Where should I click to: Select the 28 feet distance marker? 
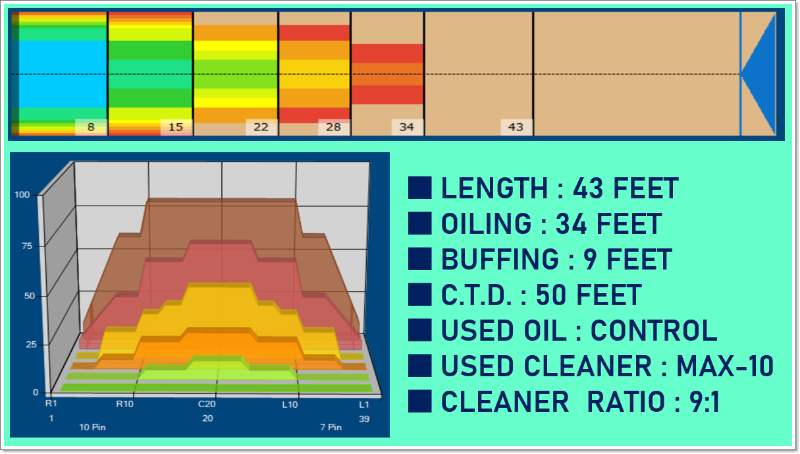pyautogui.click(x=333, y=127)
